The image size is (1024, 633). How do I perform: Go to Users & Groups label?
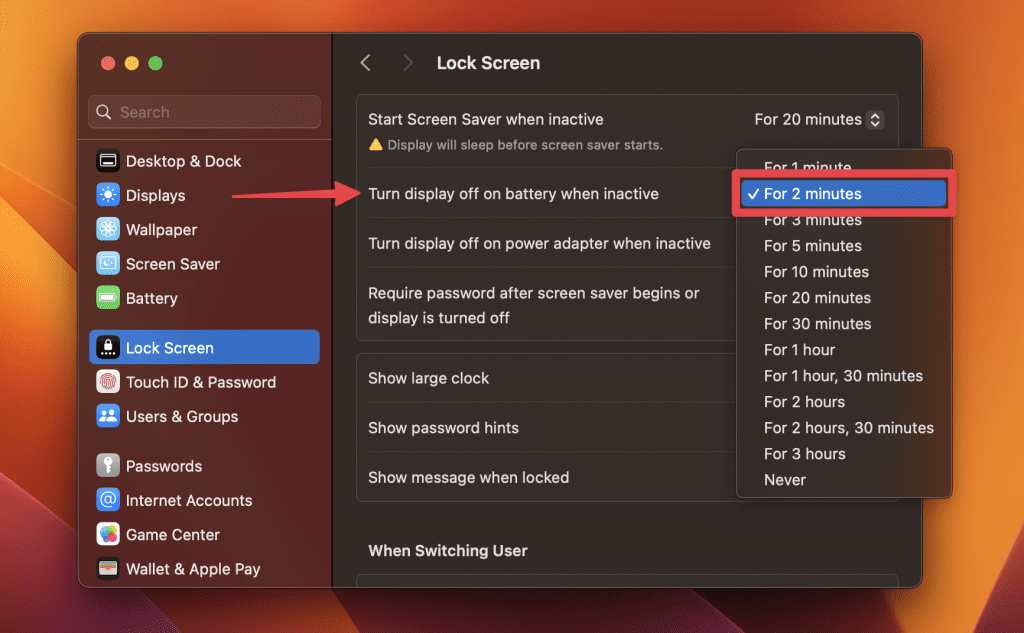(182, 417)
